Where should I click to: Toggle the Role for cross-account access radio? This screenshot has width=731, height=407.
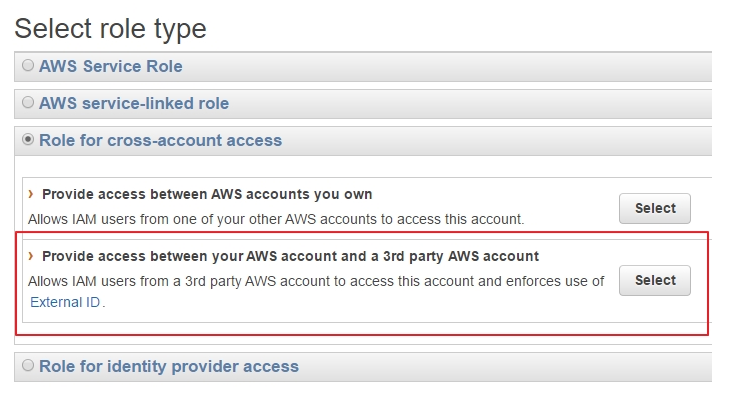[28, 139]
